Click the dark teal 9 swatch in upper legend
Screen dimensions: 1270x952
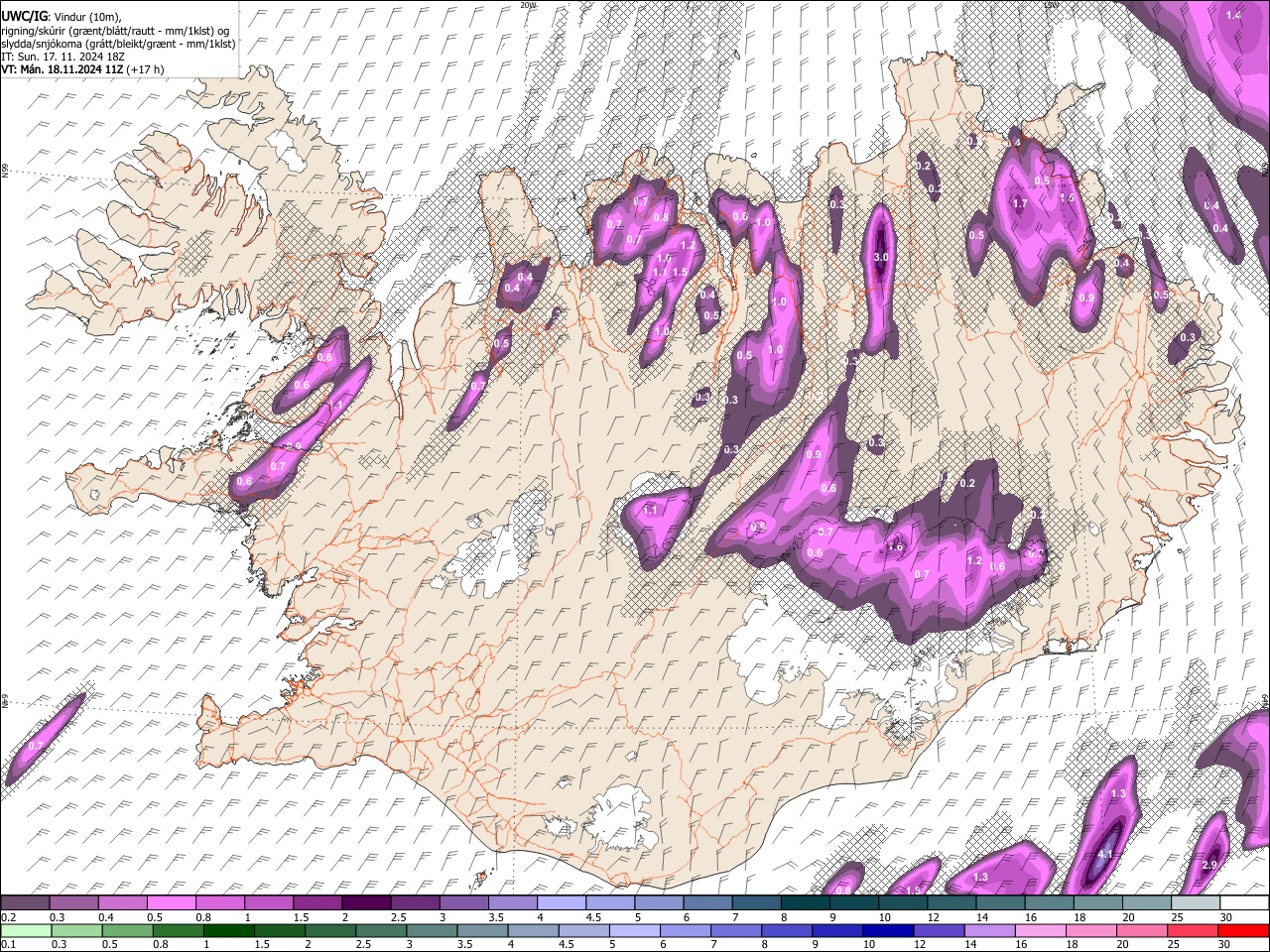tap(854, 902)
